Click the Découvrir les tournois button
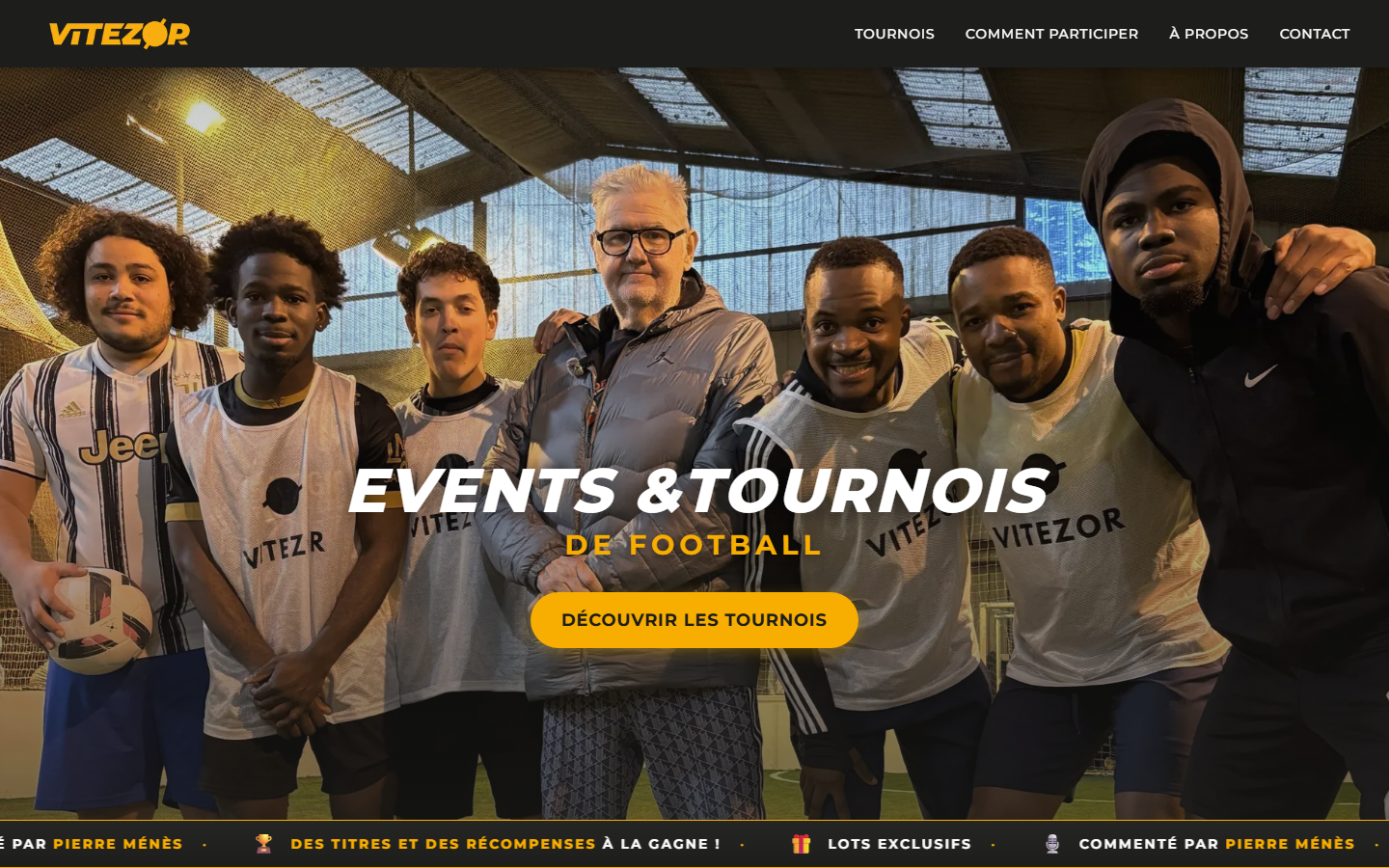The image size is (1389, 868). pyautogui.click(x=694, y=620)
